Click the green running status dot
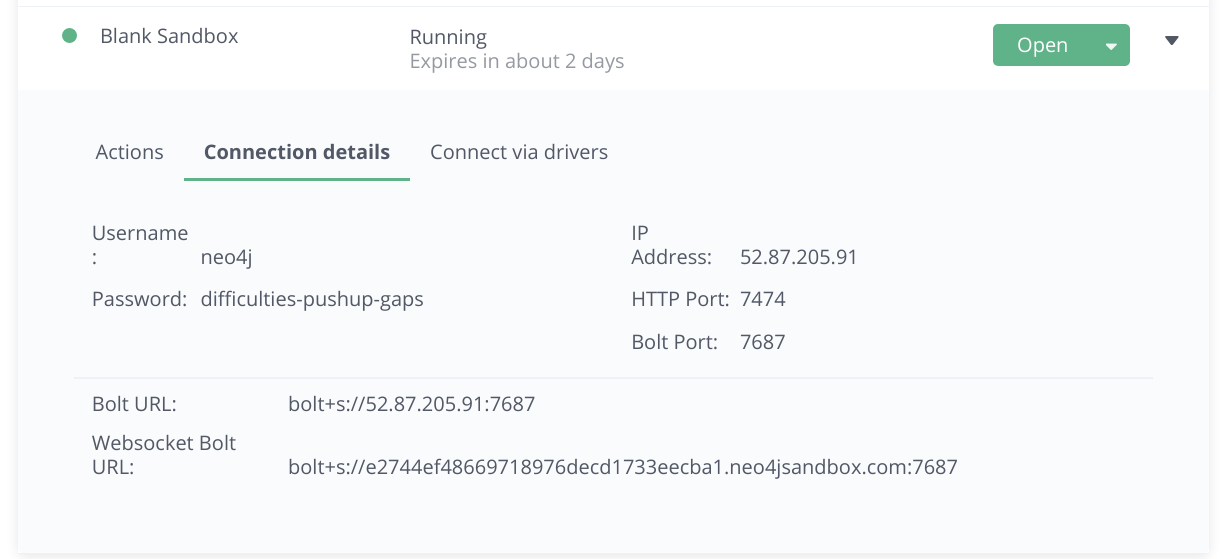Screen dimensions: 1229x559 [70, 36]
